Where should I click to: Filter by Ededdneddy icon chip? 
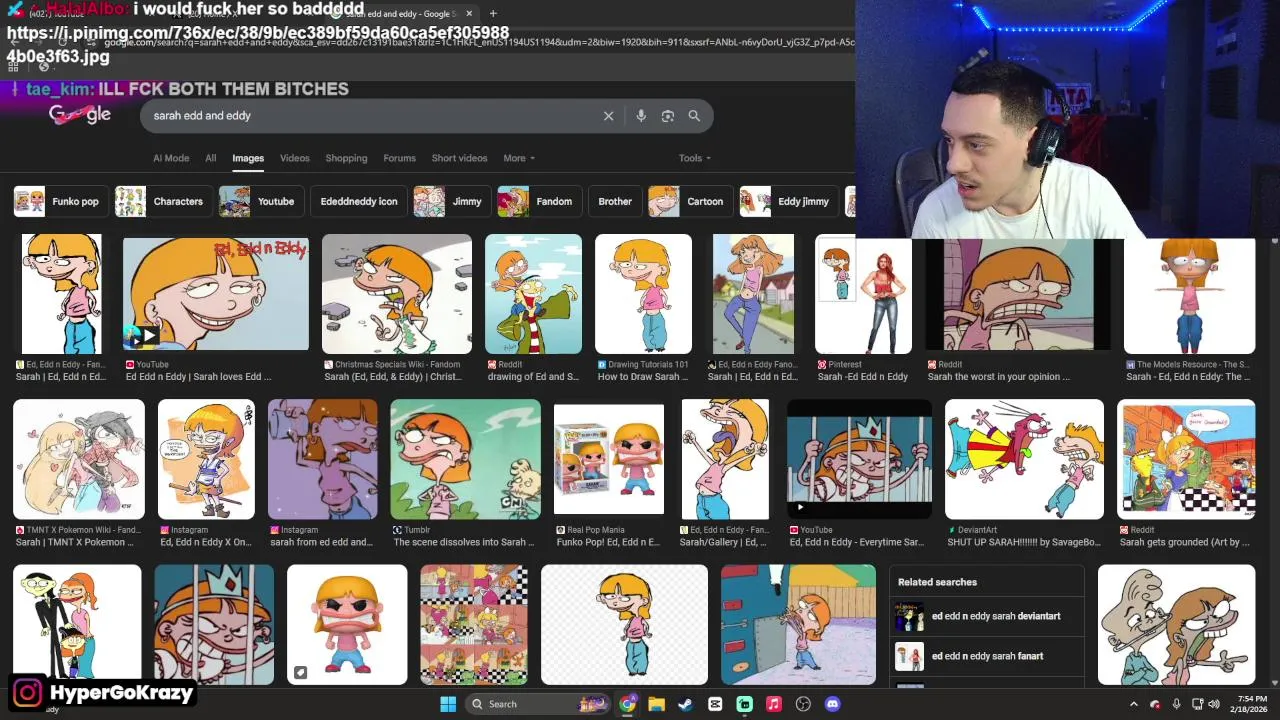click(358, 201)
